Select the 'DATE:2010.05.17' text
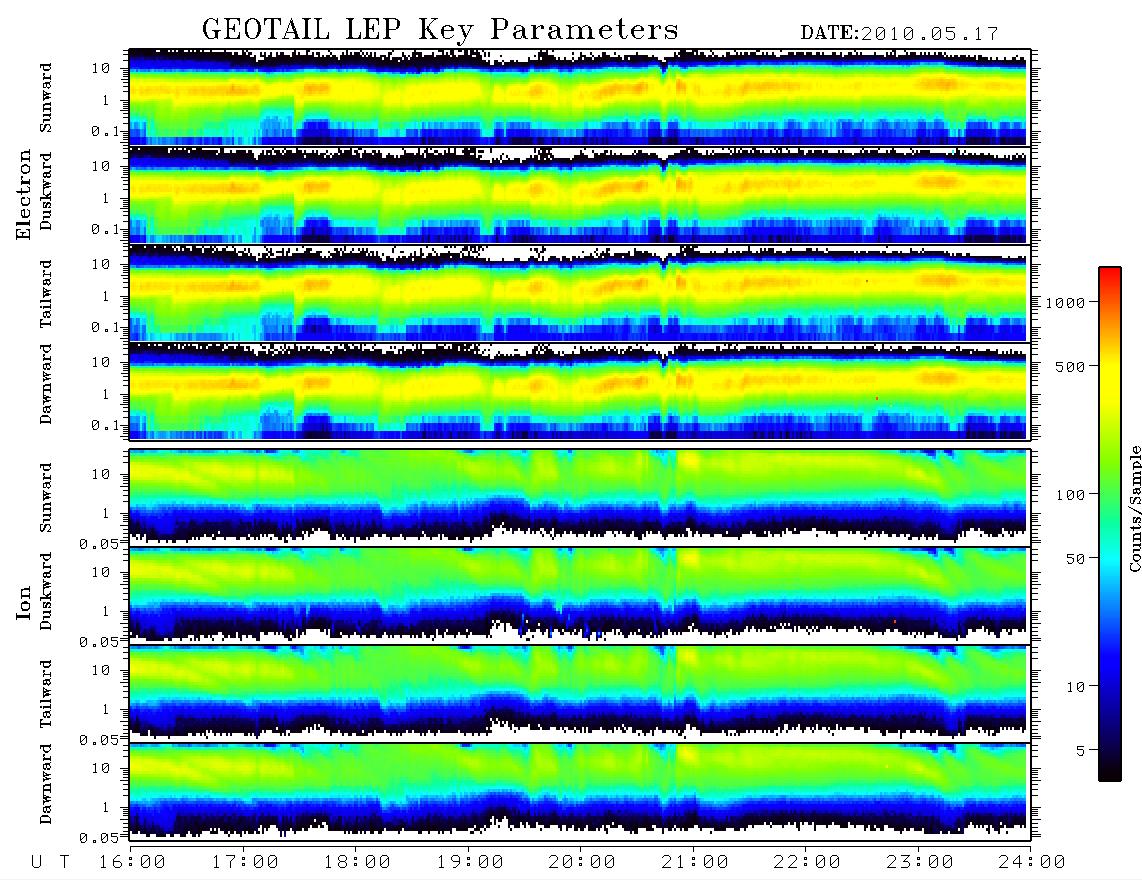Image resolution: width=1142 pixels, height=880 pixels. (899, 34)
